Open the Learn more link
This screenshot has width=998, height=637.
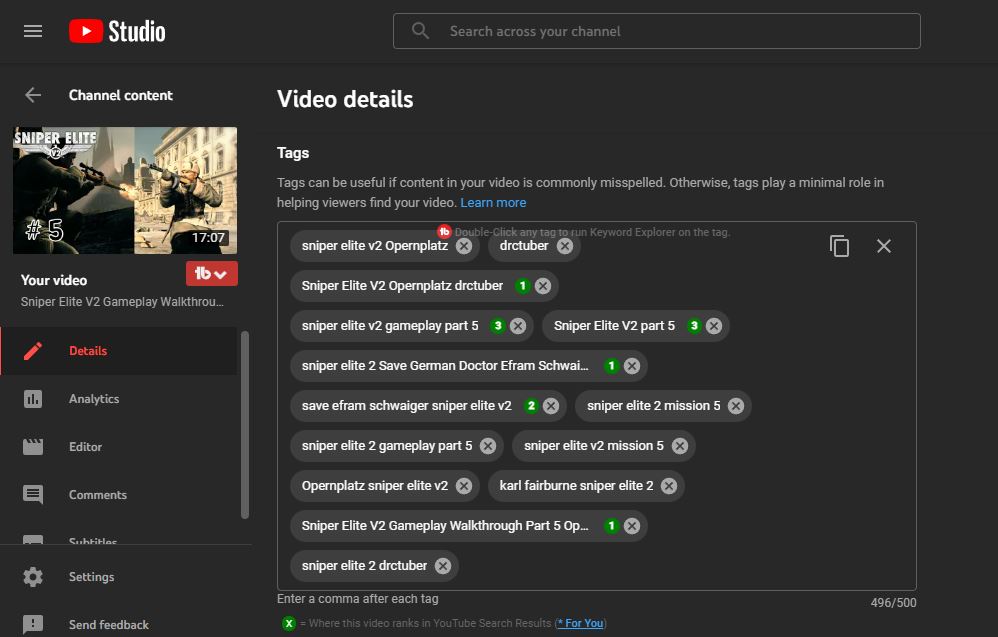tap(493, 202)
